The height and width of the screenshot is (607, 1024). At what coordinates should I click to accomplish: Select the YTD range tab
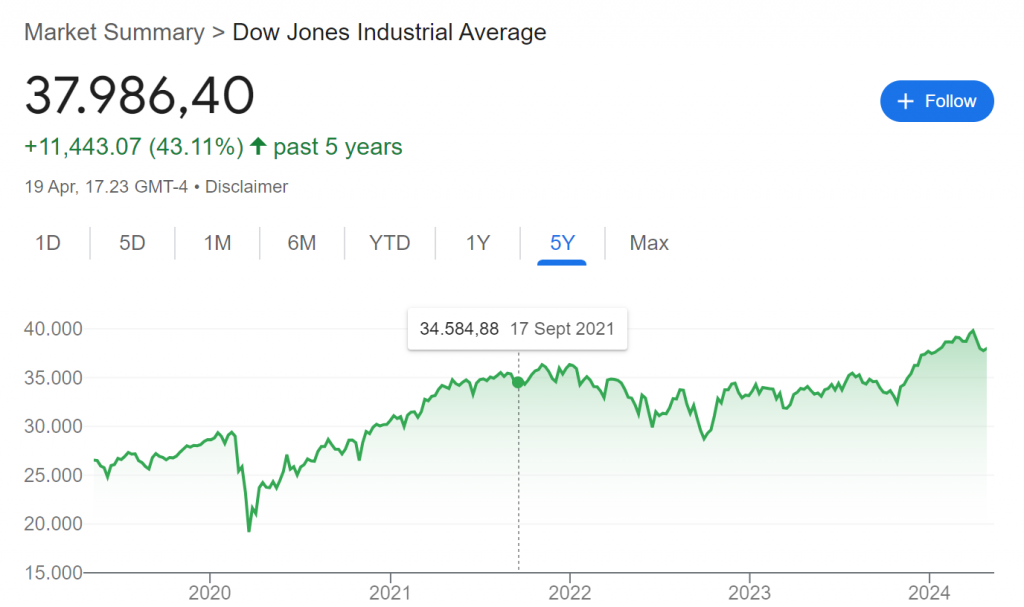tap(390, 243)
